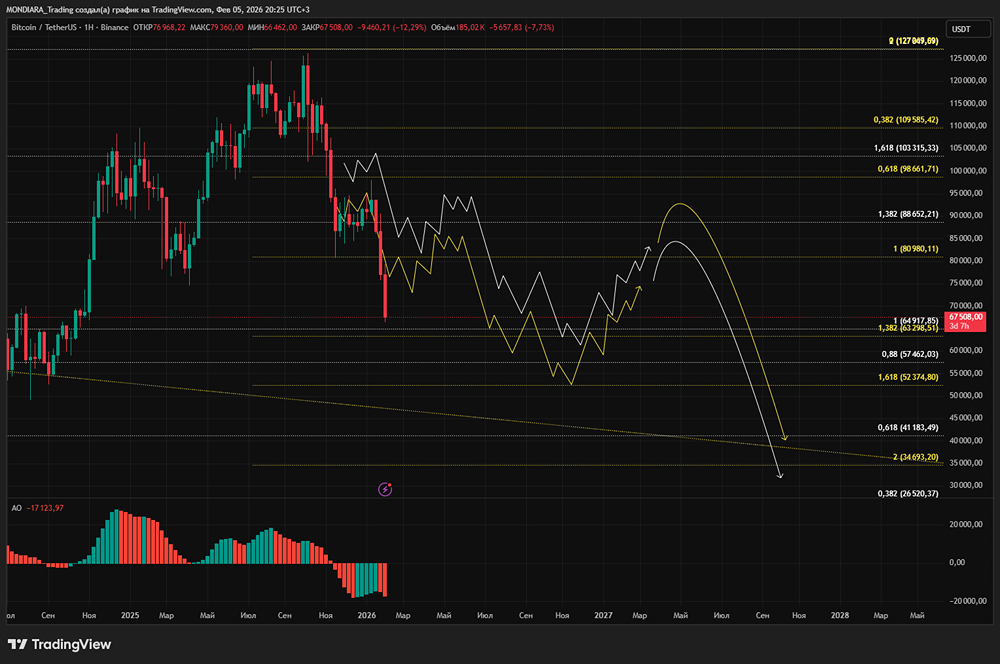Click 30 000,00 on the price scale
The image size is (1000, 664).
[x=968, y=485]
